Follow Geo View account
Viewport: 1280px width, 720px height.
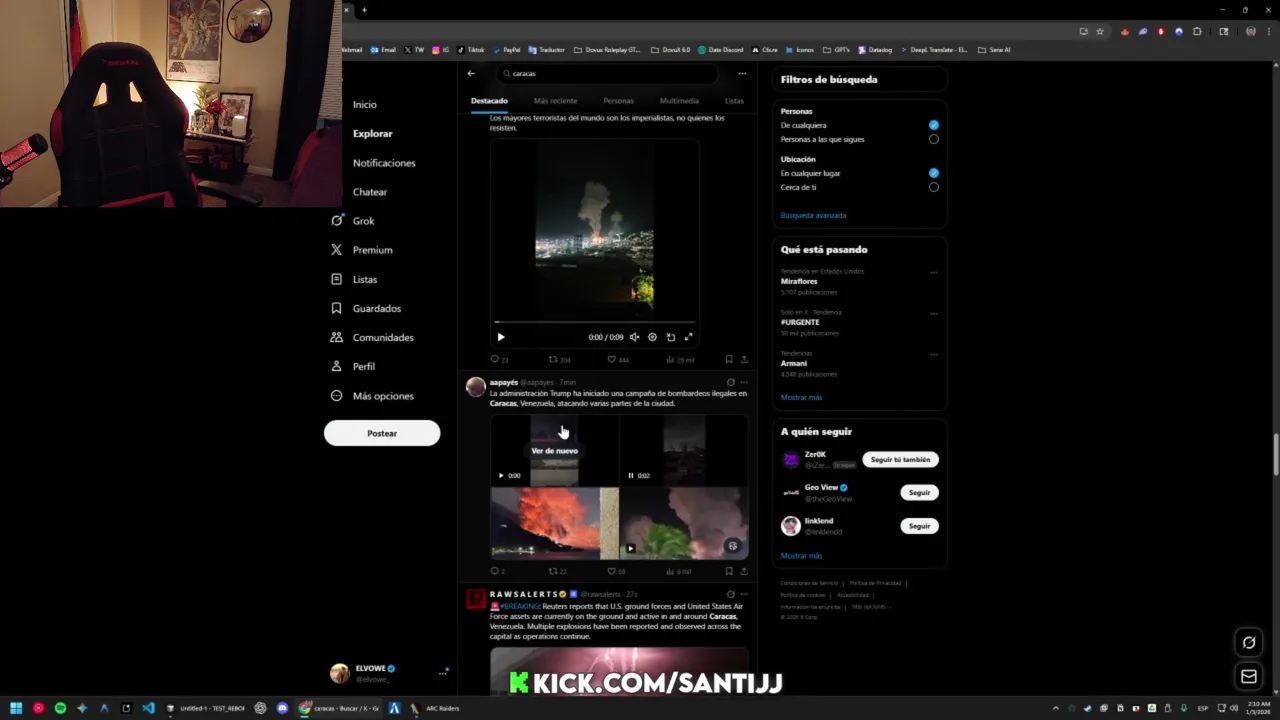point(919,492)
